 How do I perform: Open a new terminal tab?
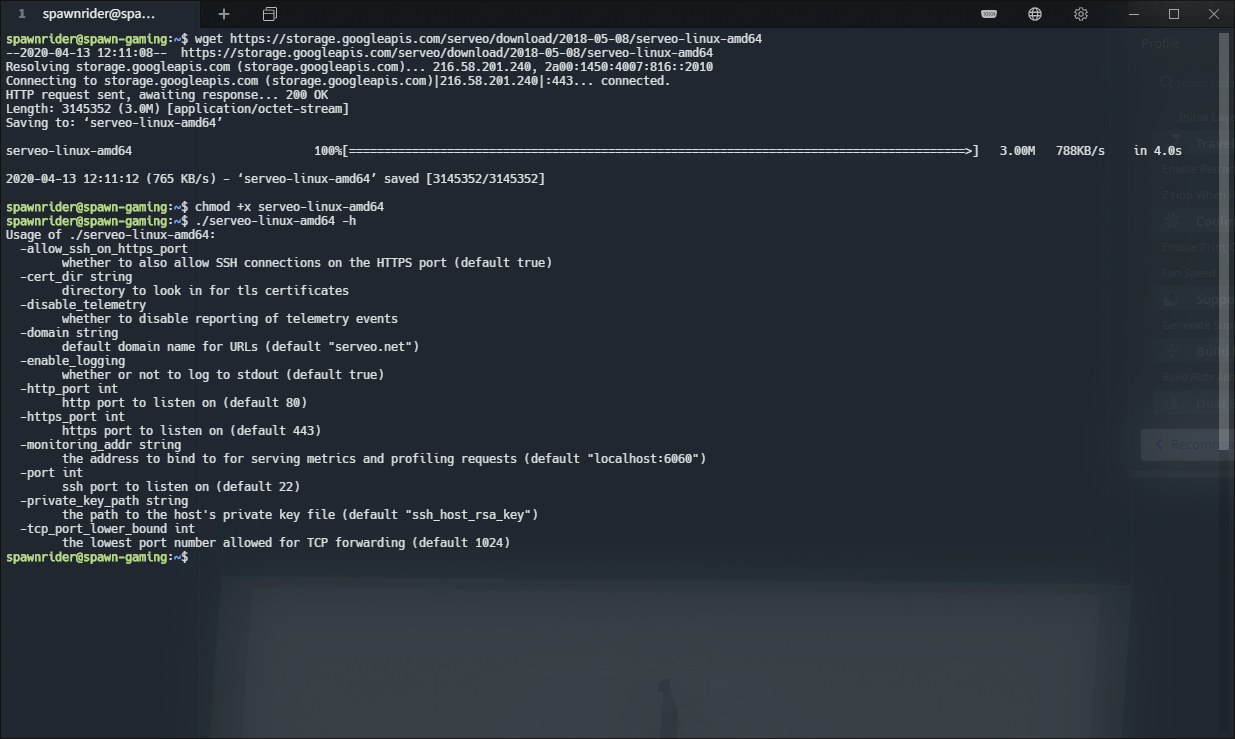click(224, 14)
